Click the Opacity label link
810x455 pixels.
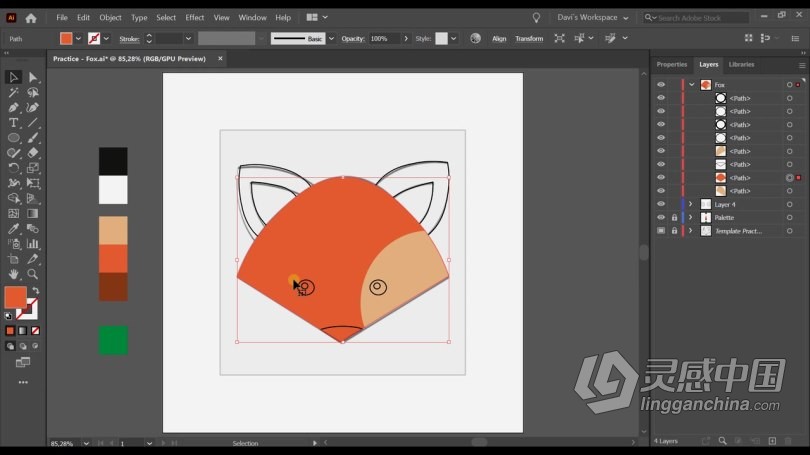(353, 39)
